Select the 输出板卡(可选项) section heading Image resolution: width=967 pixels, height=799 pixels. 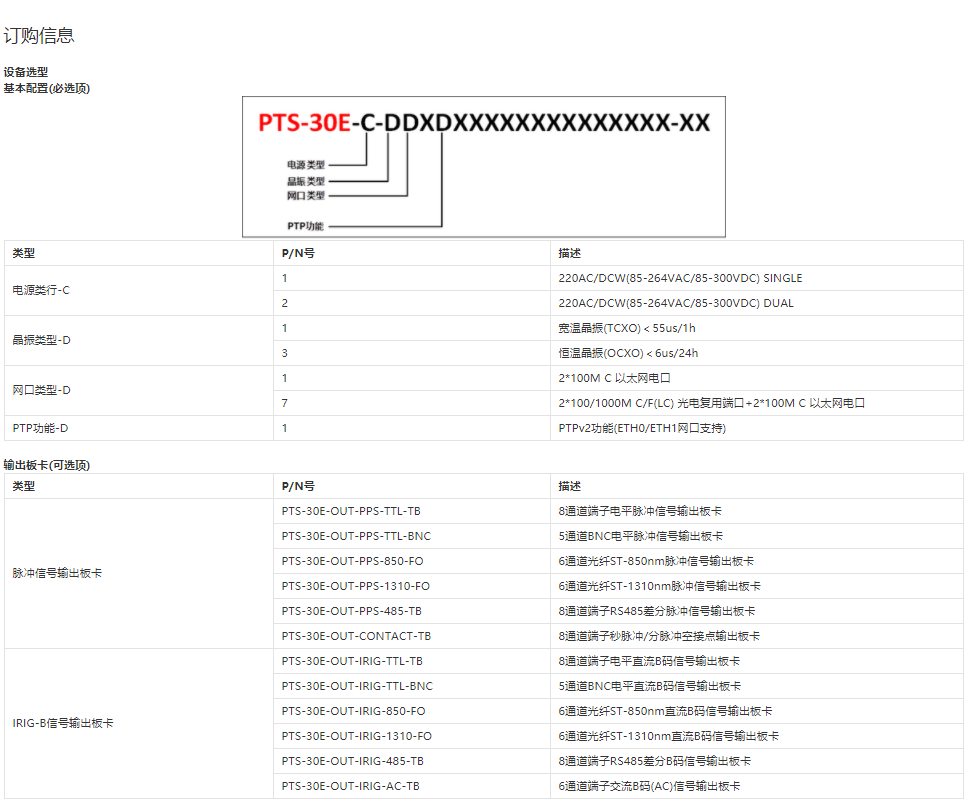coord(47,465)
